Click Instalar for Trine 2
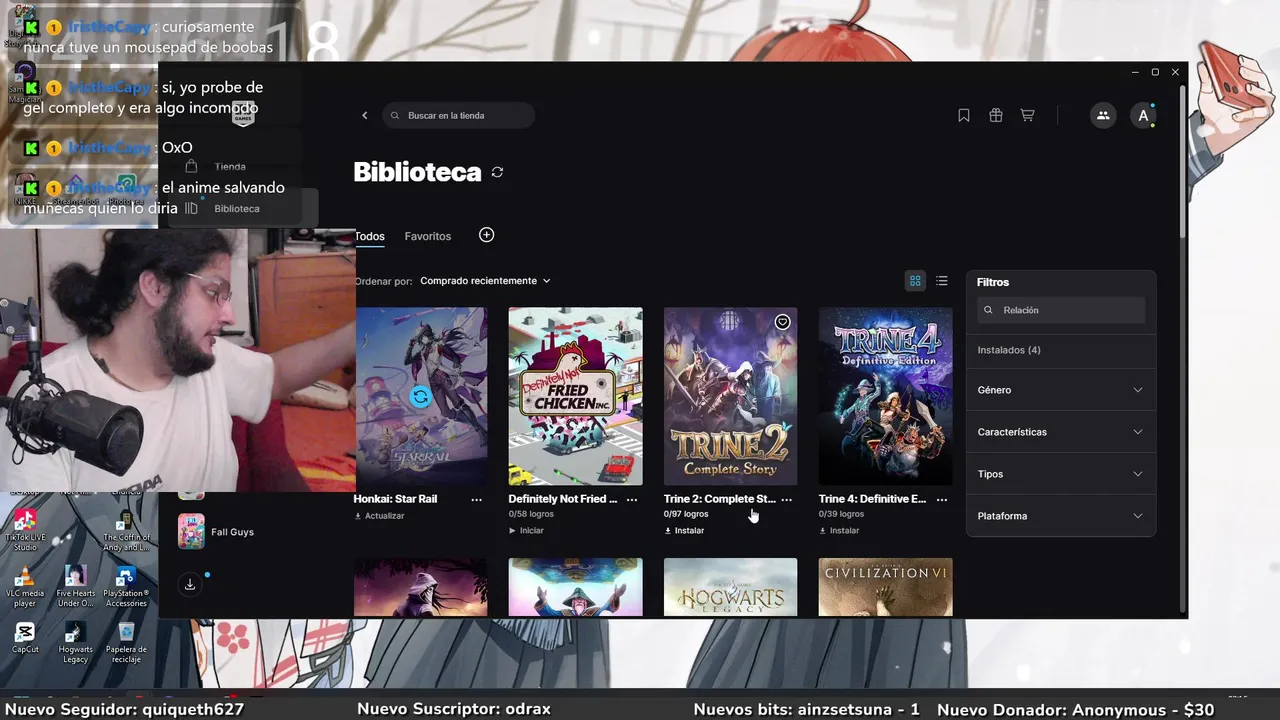The image size is (1280, 720). tap(684, 531)
